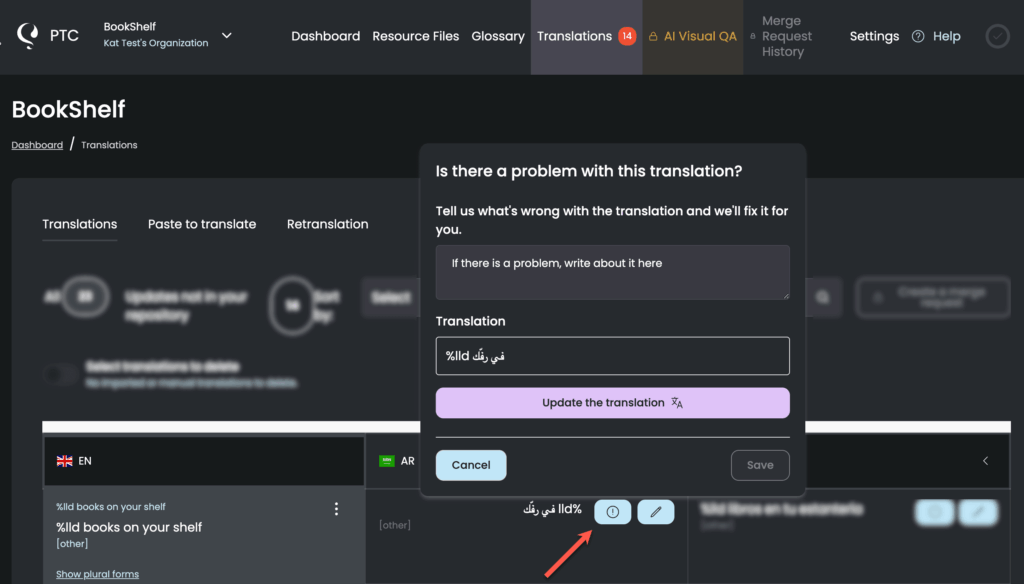Screen dimensions: 1024x584
Task: Click the blurred edit icon for Spanish translation
Action: click(x=978, y=512)
